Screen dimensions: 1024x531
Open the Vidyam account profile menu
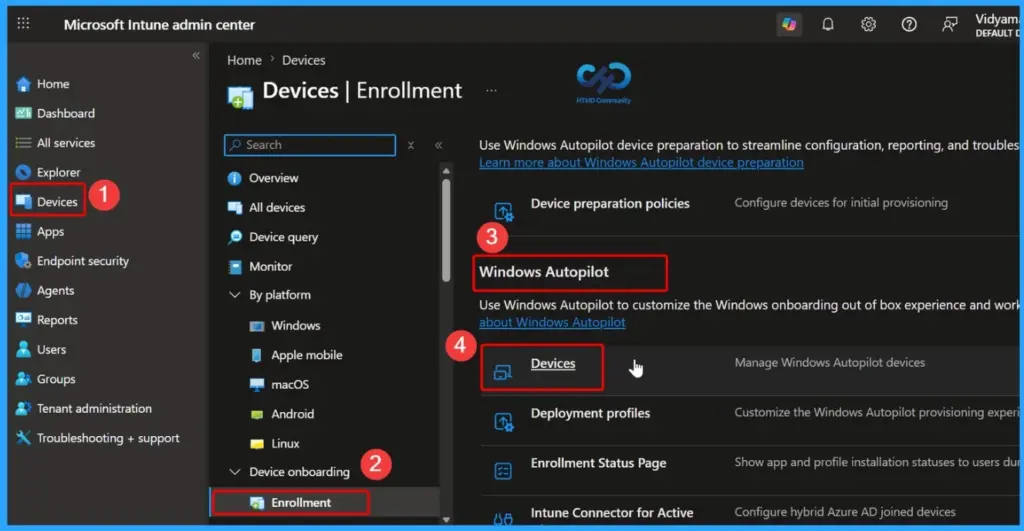(x=997, y=25)
